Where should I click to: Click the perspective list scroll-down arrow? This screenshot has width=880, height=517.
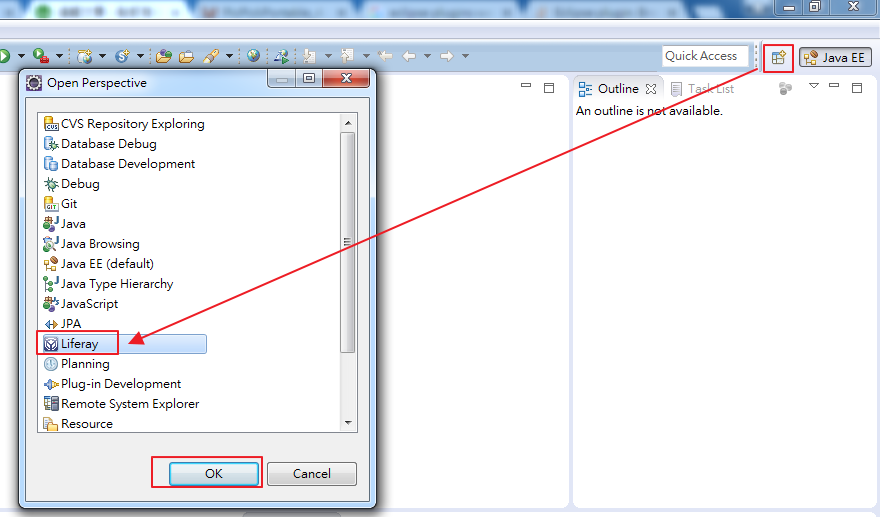[x=348, y=422]
